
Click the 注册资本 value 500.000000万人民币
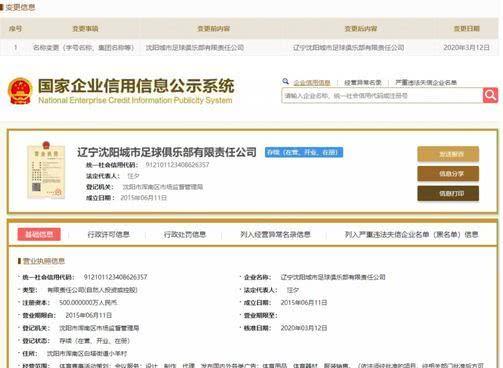(88, 303)
